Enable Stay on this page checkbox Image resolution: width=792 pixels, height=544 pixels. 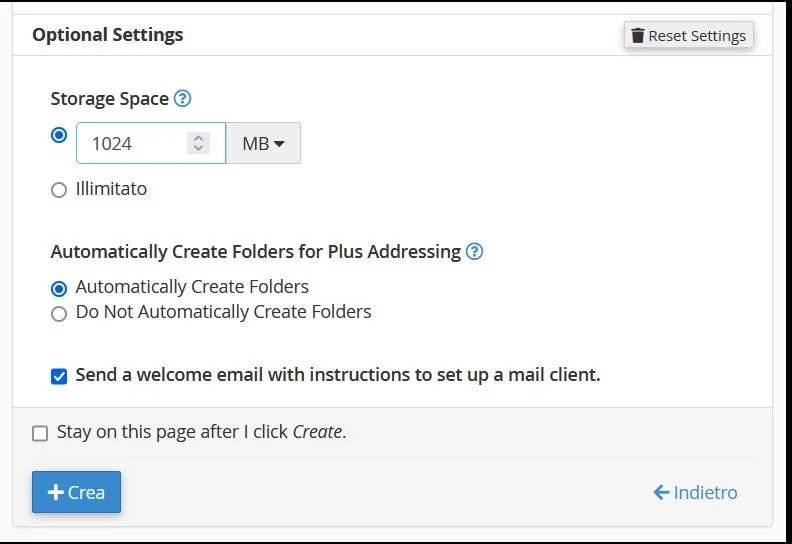pyautogui.click(x=40, y=433)
